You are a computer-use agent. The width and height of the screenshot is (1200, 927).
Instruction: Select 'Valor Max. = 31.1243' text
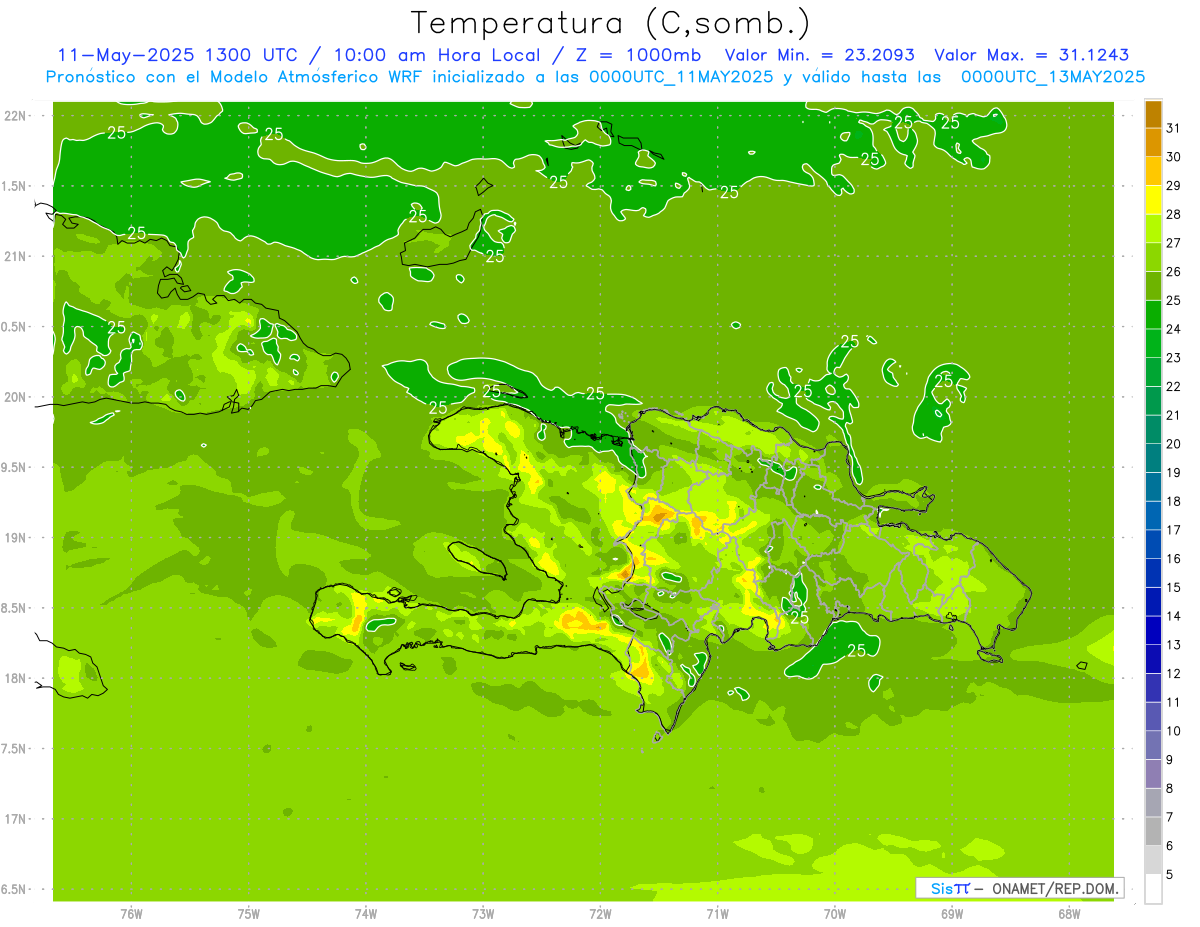pyautogui.click(x=1031, y=55)
